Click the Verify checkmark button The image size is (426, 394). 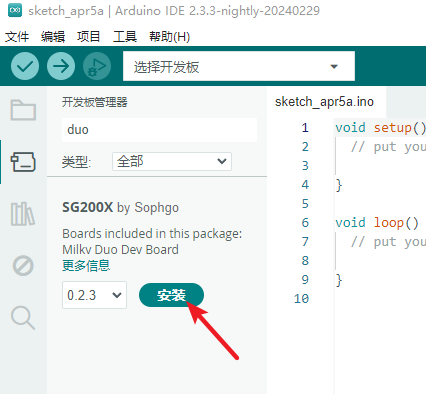coord(25,66)
